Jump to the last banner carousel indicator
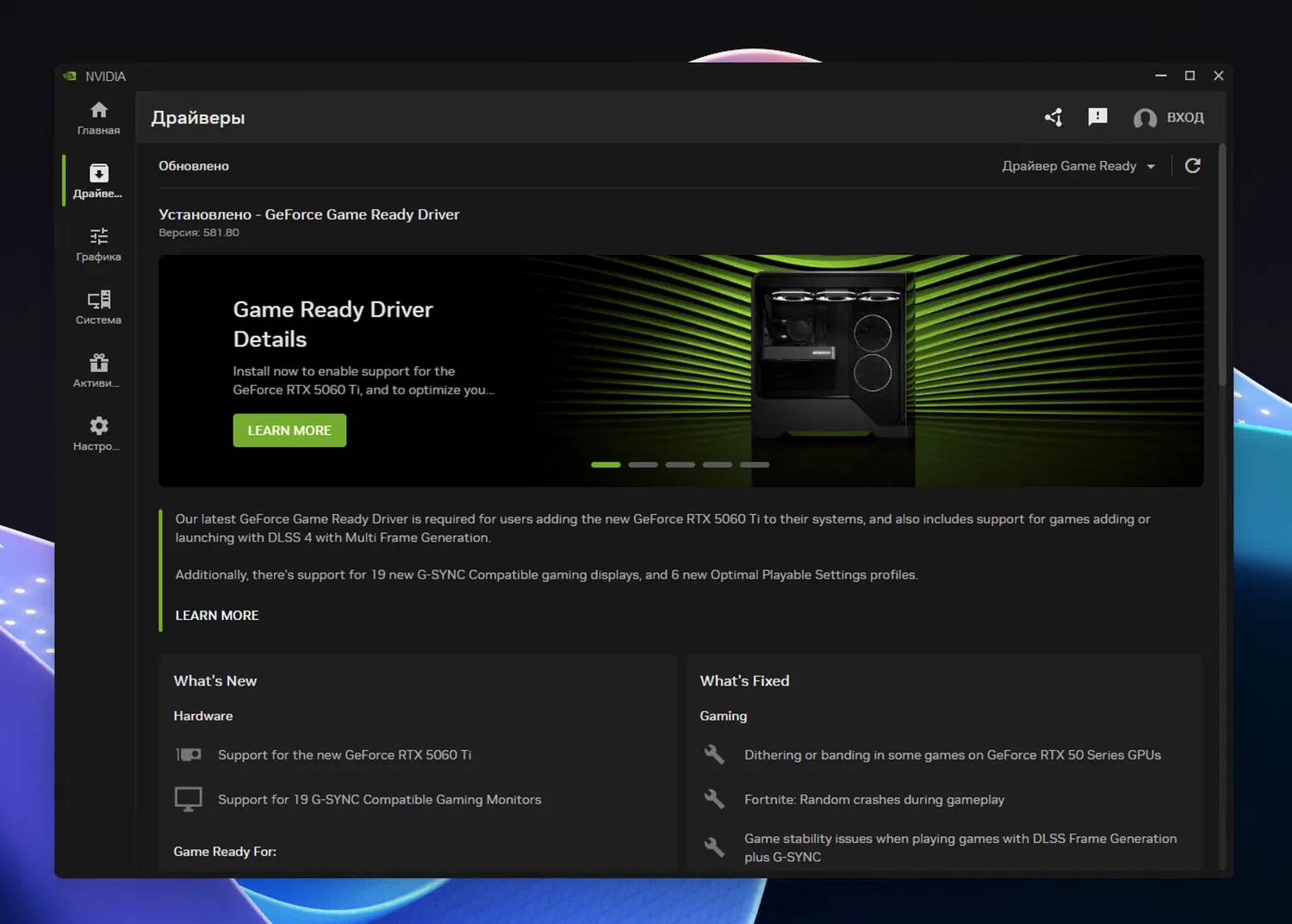1292x924 pixels. coord(755,465)
